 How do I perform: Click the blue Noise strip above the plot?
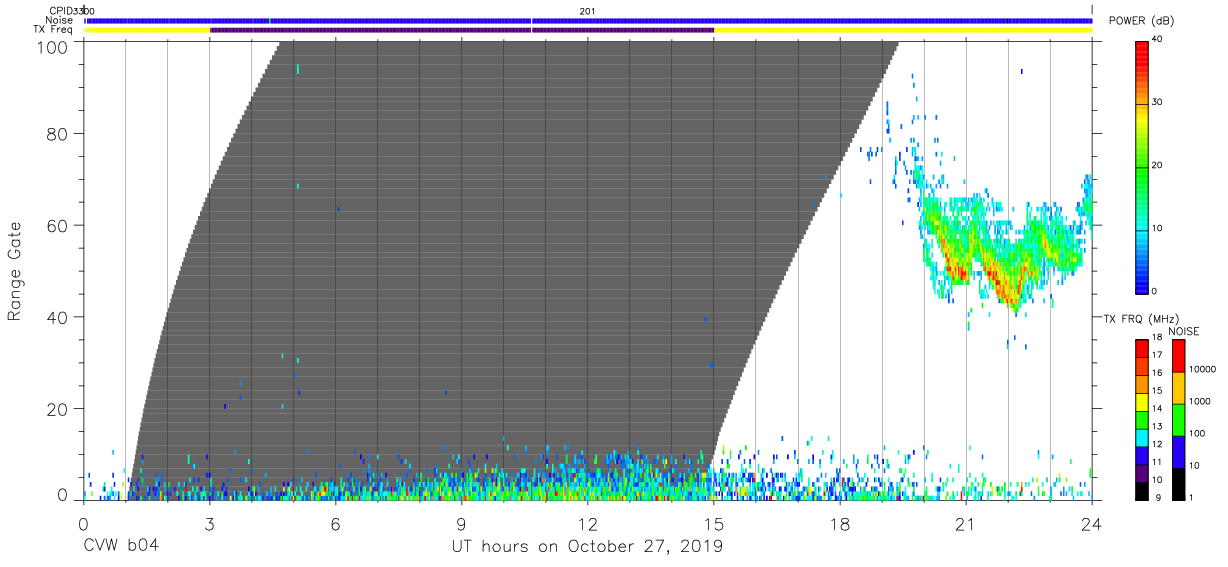tap(588, 20)
